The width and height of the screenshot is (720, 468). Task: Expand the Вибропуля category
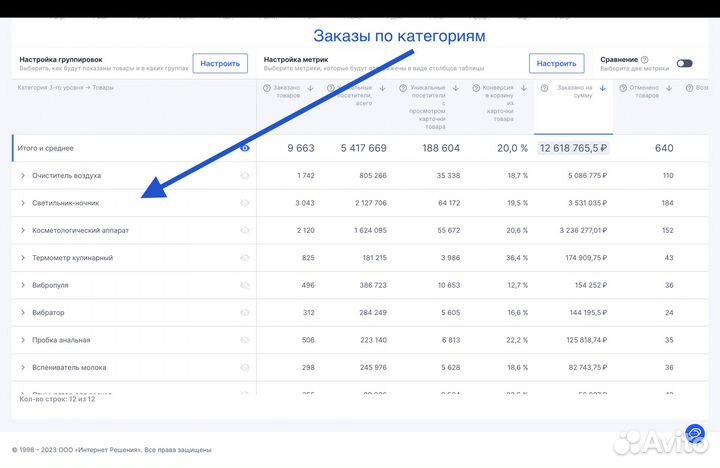pos(22,285)
